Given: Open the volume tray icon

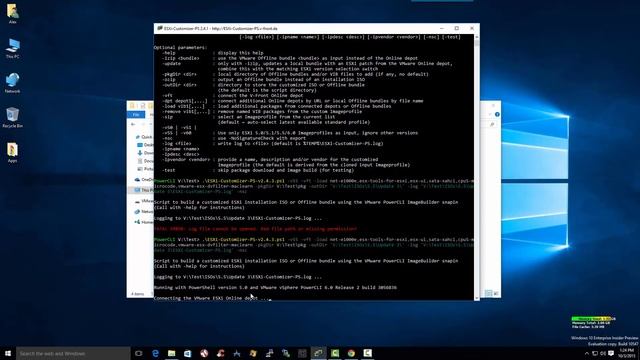Looking at the screenshot, I should click(x=603, y=353).
